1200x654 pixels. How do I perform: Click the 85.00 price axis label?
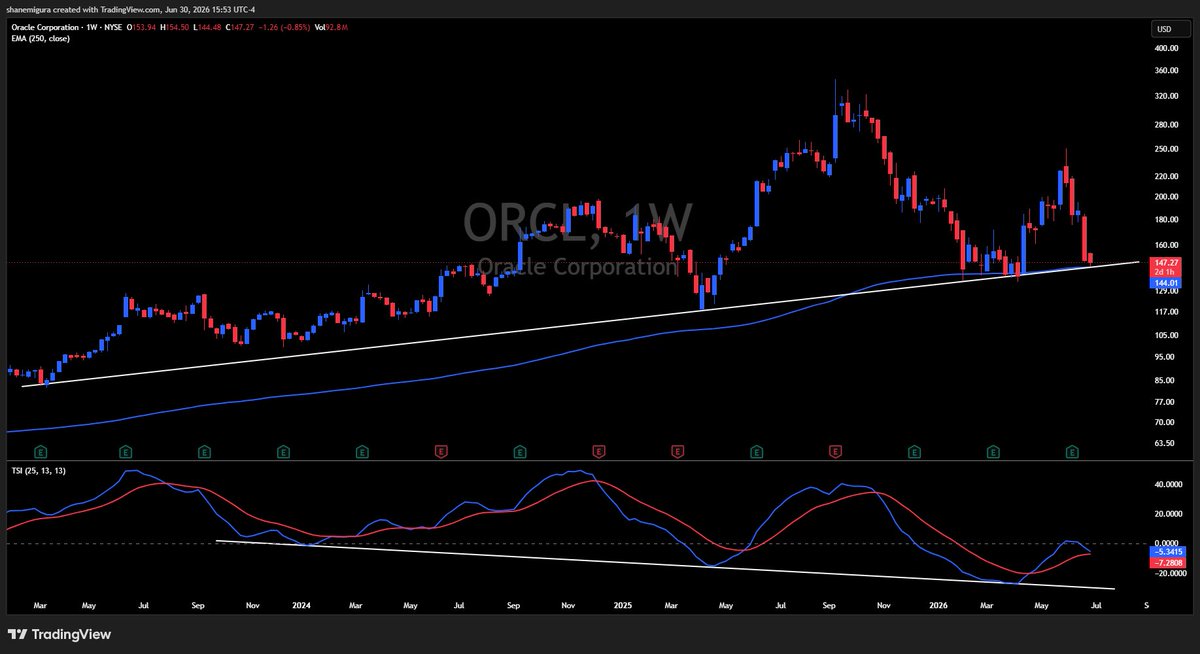coord(1165,381)
